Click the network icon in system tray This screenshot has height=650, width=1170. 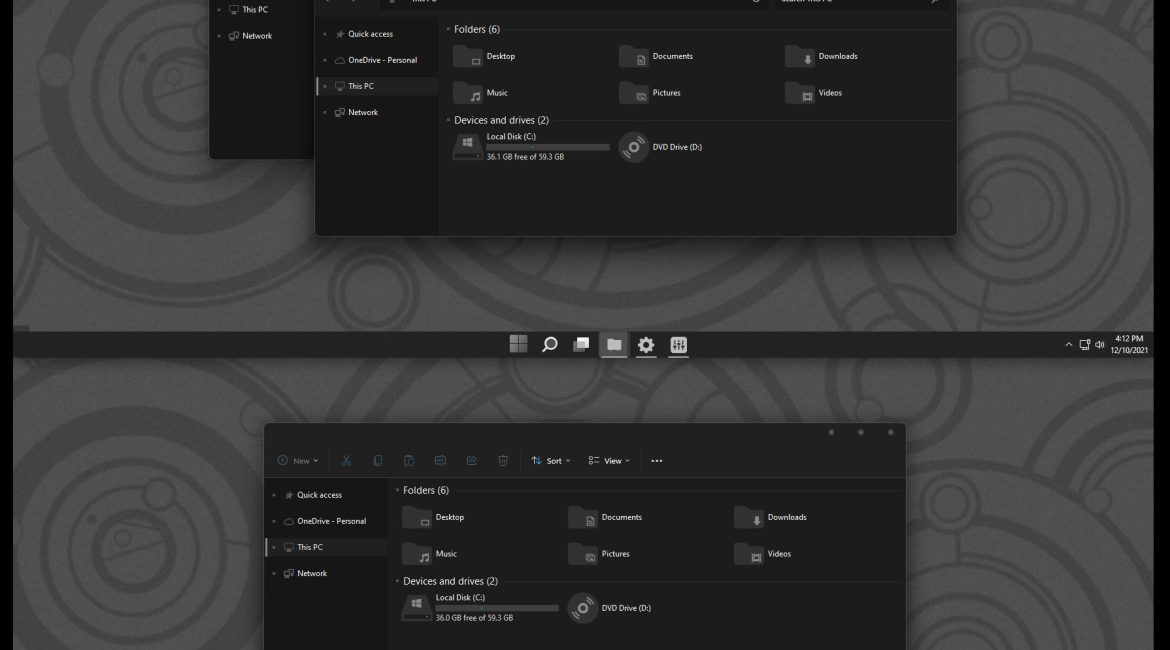(1085, 345)
